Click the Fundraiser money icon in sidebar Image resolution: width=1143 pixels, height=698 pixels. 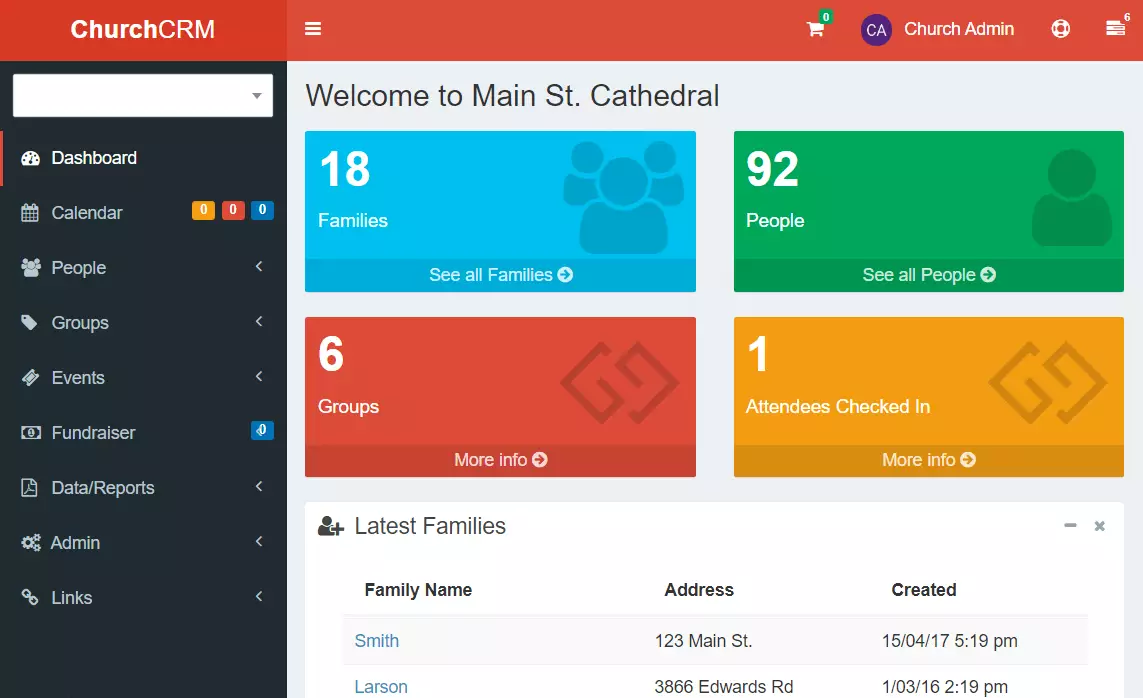pyautogui.click(x=31, y=433)
